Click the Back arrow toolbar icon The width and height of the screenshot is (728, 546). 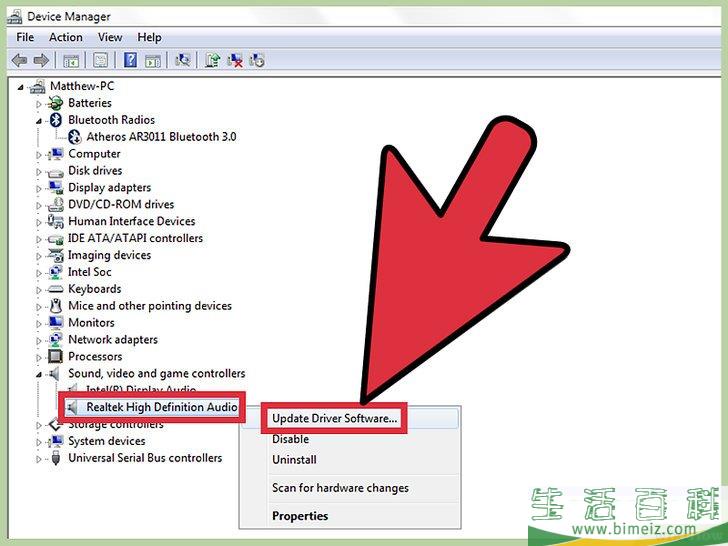click(20, 60)
